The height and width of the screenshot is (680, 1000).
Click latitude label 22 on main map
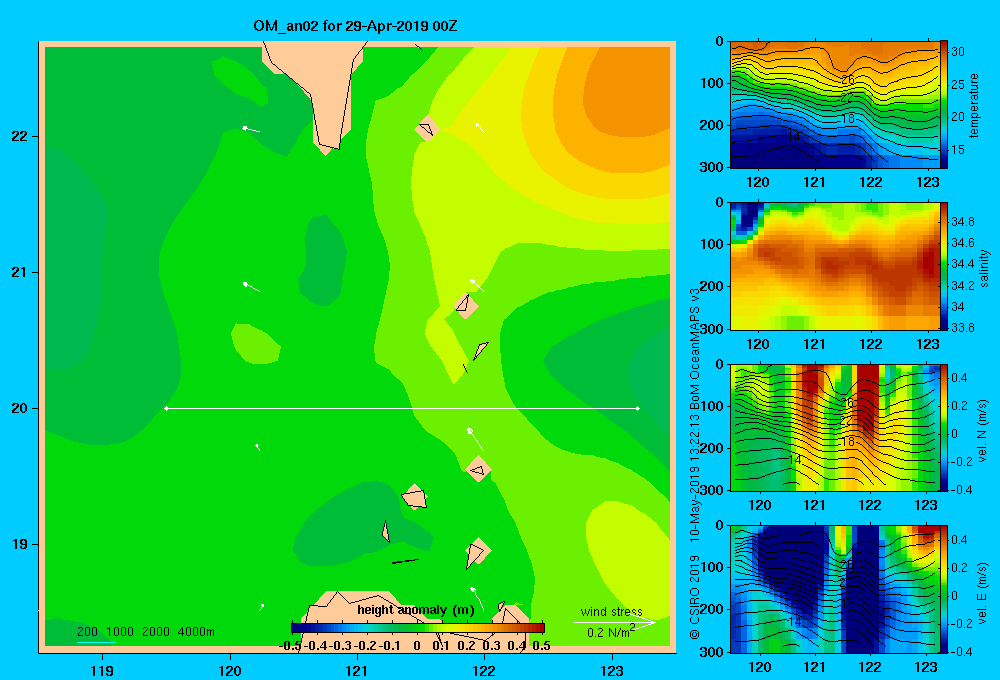click(x=19, y=137)
